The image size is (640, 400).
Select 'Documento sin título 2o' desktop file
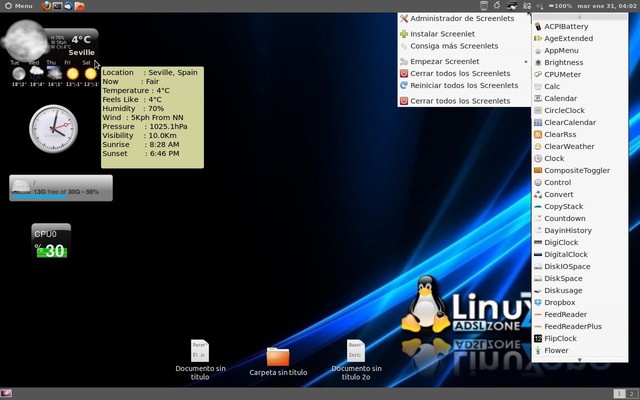pos(356,360)
